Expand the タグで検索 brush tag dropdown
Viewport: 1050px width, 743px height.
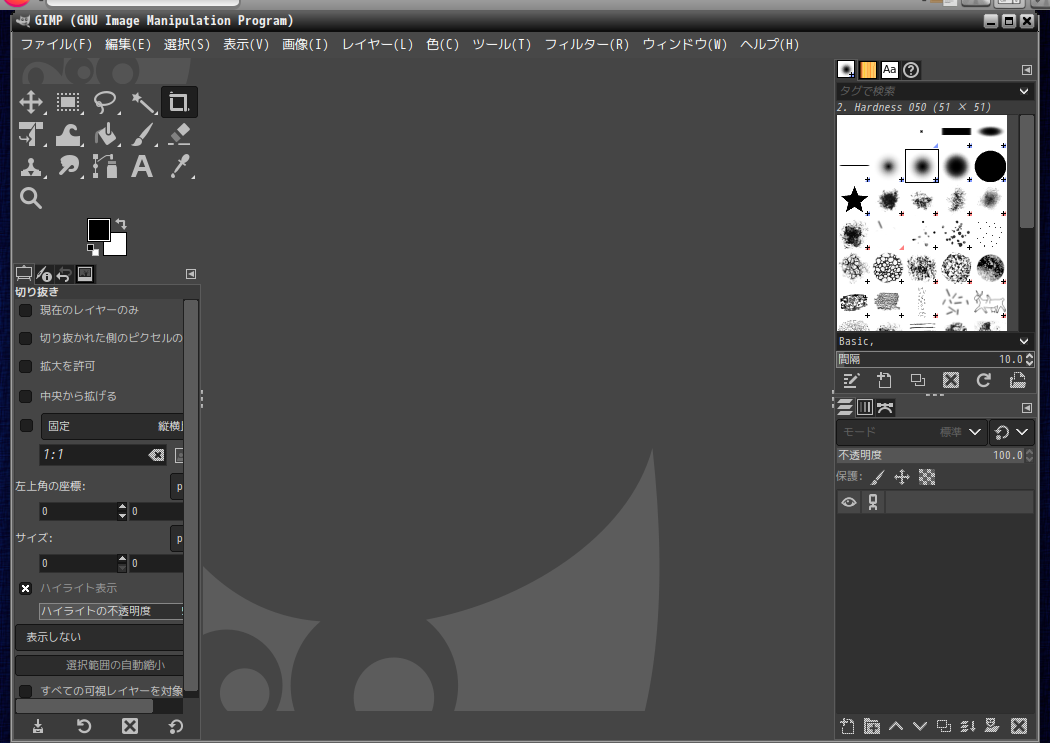(x=1024, y=91)
